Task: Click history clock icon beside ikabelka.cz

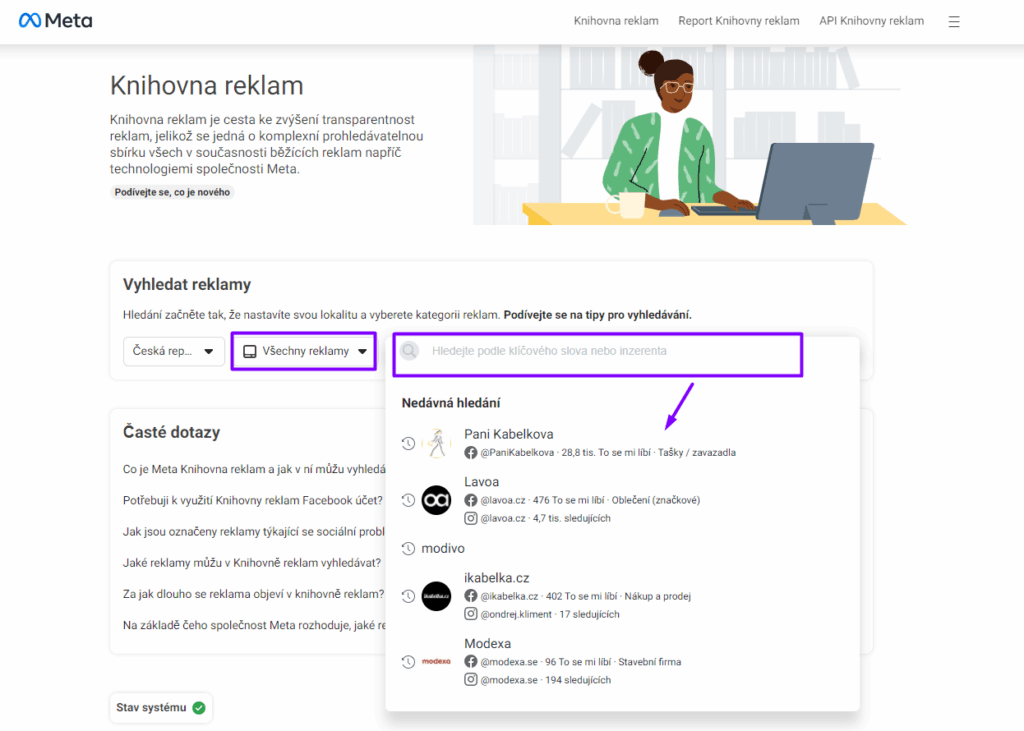Action: pos(408,596)
